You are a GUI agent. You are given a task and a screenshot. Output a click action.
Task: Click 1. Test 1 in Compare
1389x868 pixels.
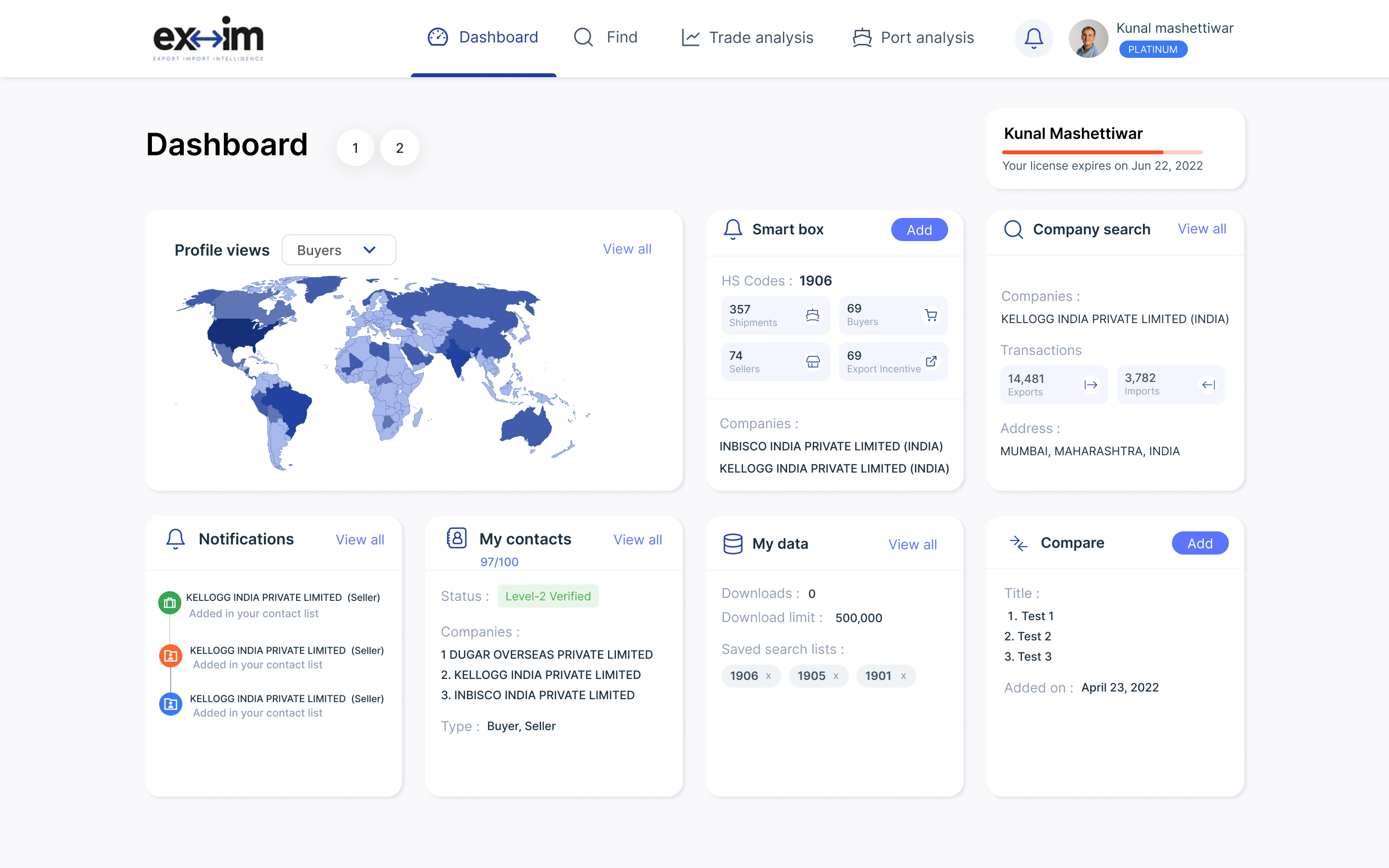(x=1030, y=616)
